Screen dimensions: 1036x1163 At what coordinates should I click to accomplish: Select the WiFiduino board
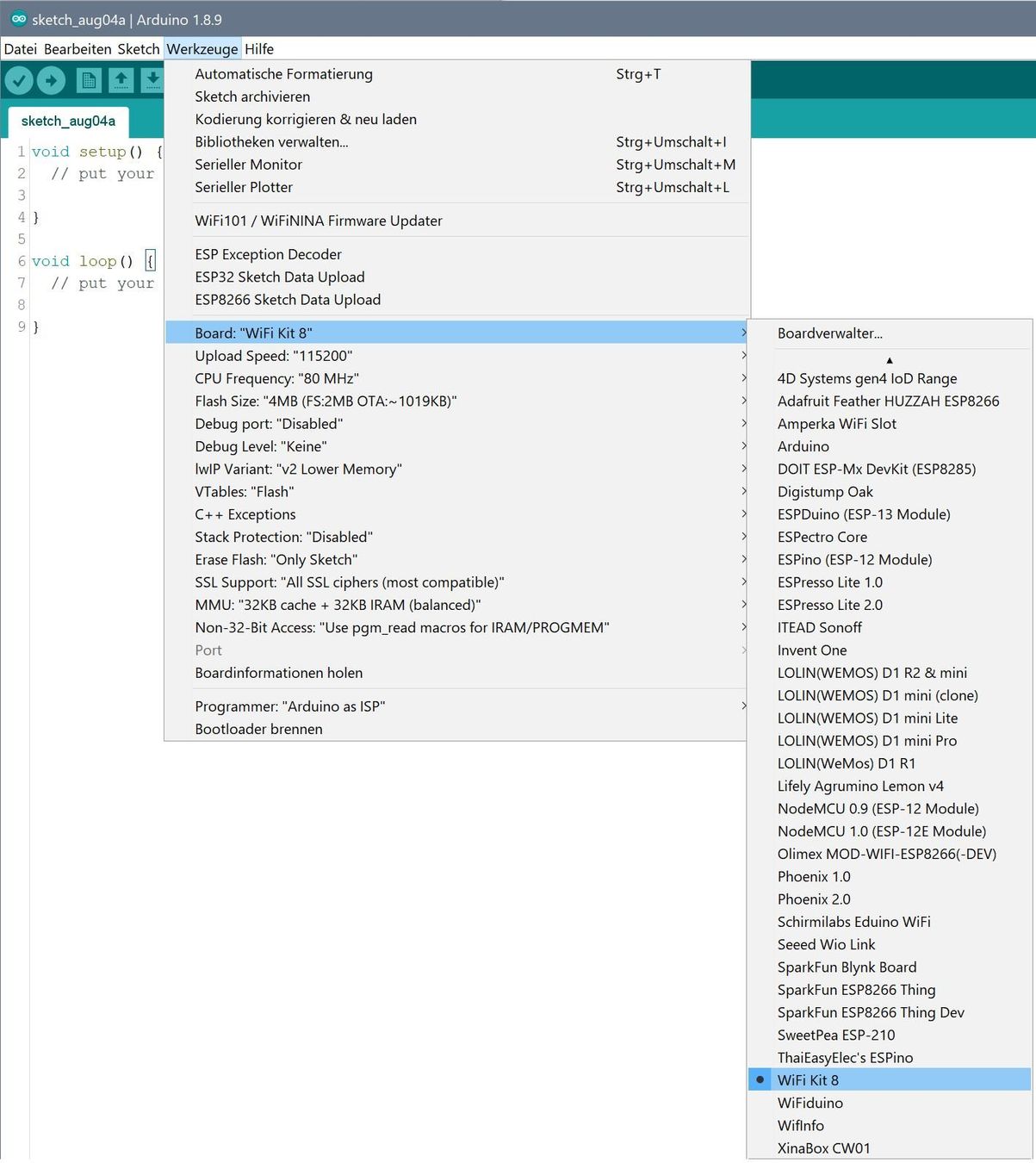click(889, 1103)
